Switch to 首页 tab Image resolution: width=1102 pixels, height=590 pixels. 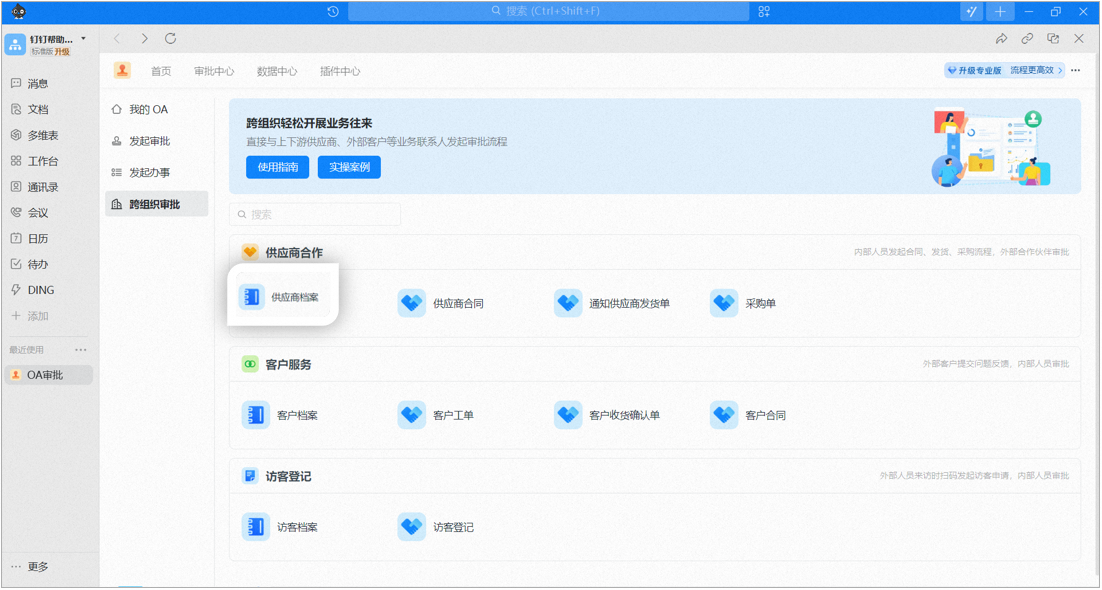point(161,71)
